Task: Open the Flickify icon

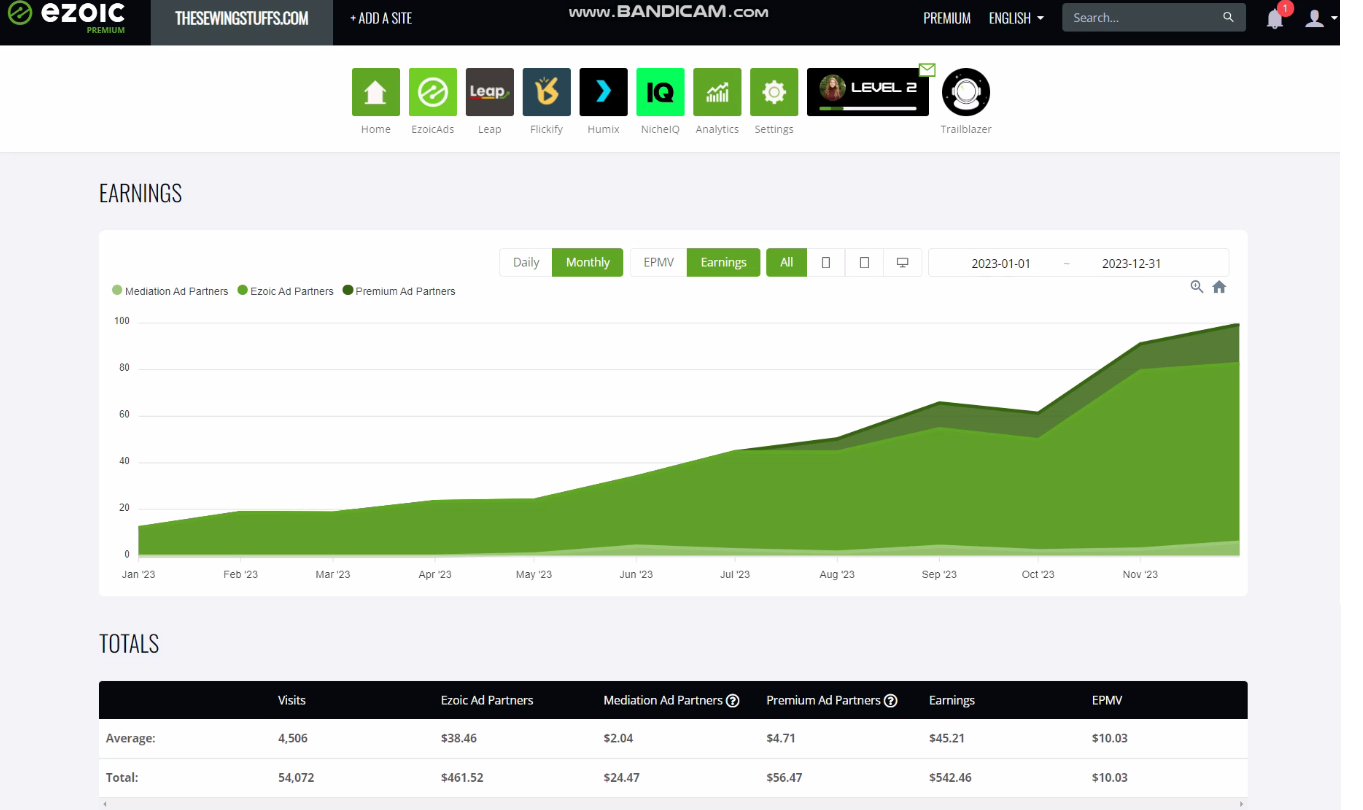Action: click(547, 92)
